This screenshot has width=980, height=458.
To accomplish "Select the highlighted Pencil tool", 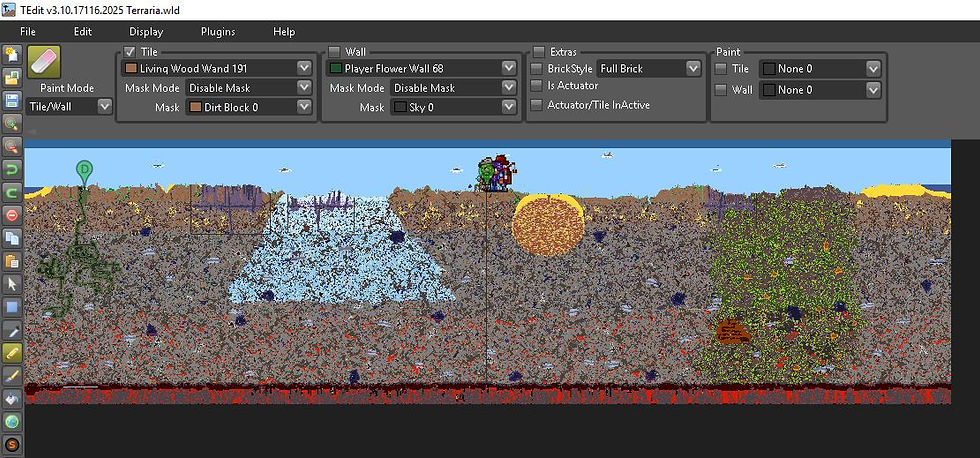I will coord(12,353).
